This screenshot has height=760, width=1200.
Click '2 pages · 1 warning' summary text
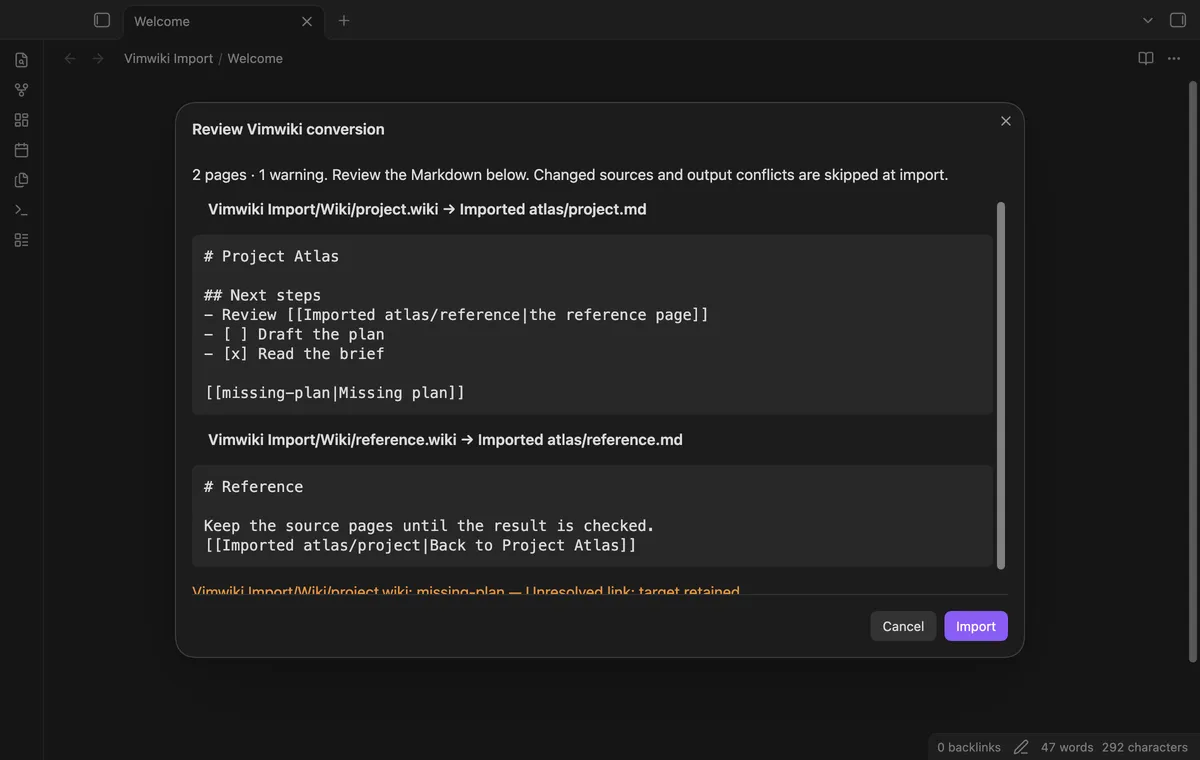coord(258,175)
